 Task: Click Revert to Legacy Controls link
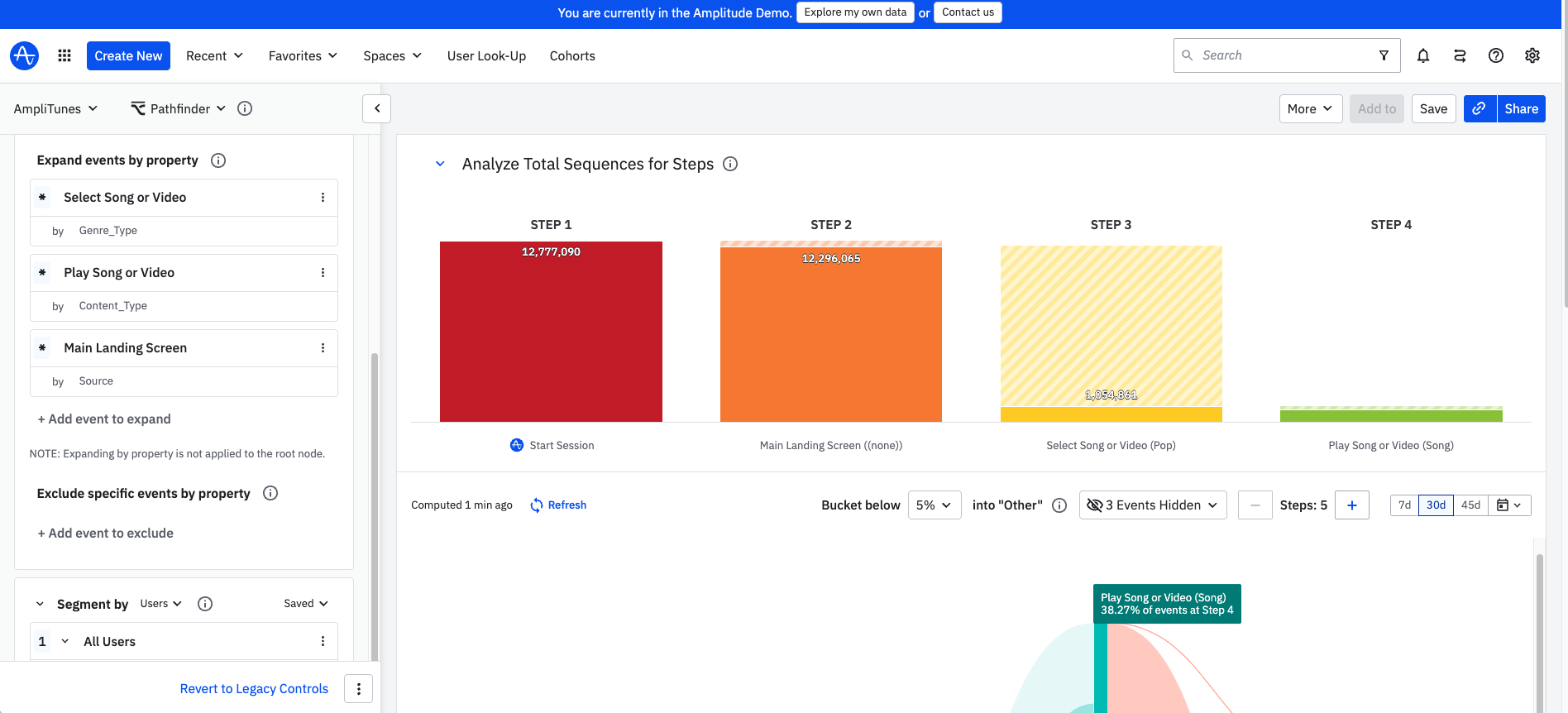(254, 689)
